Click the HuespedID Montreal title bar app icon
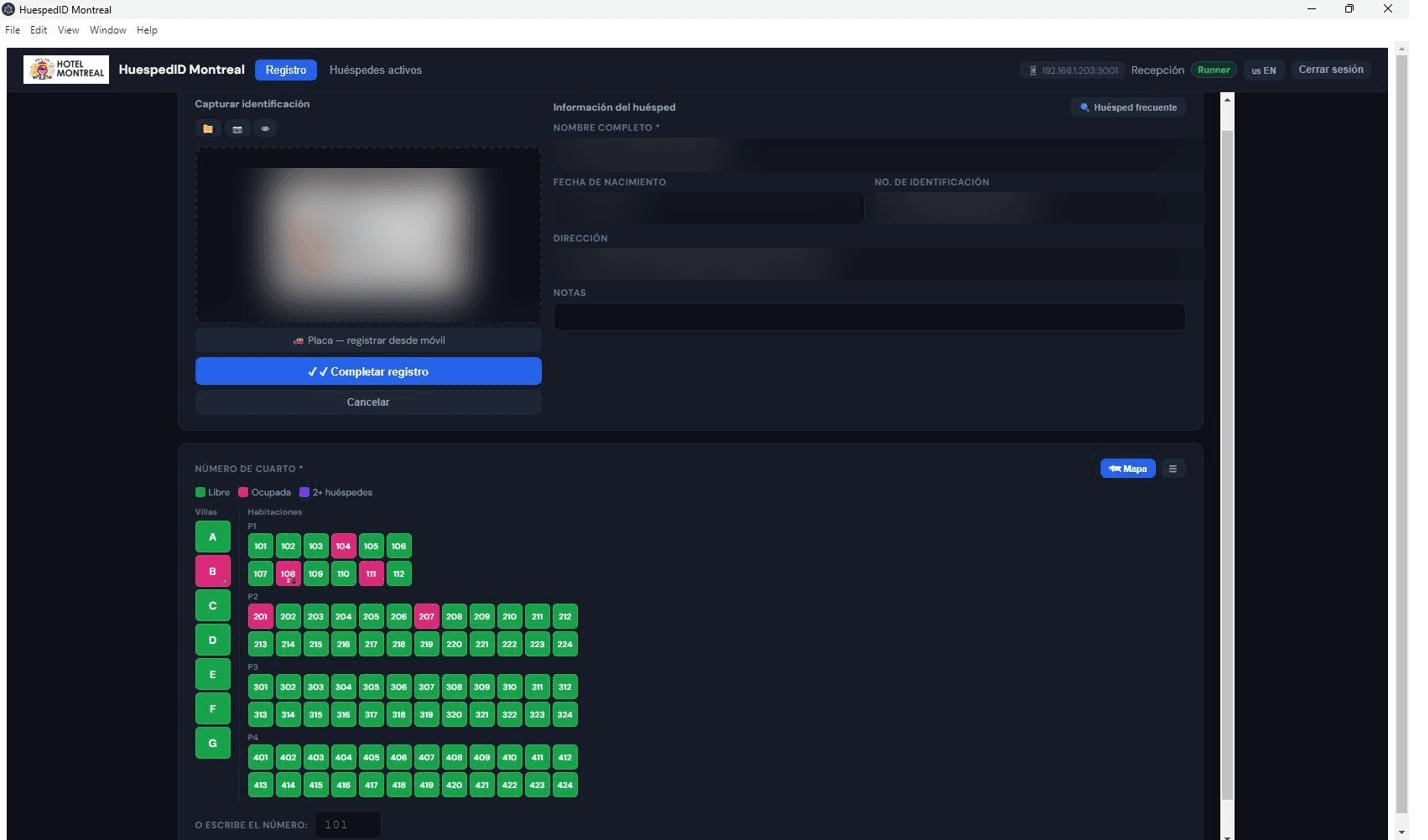 (9, 9)
